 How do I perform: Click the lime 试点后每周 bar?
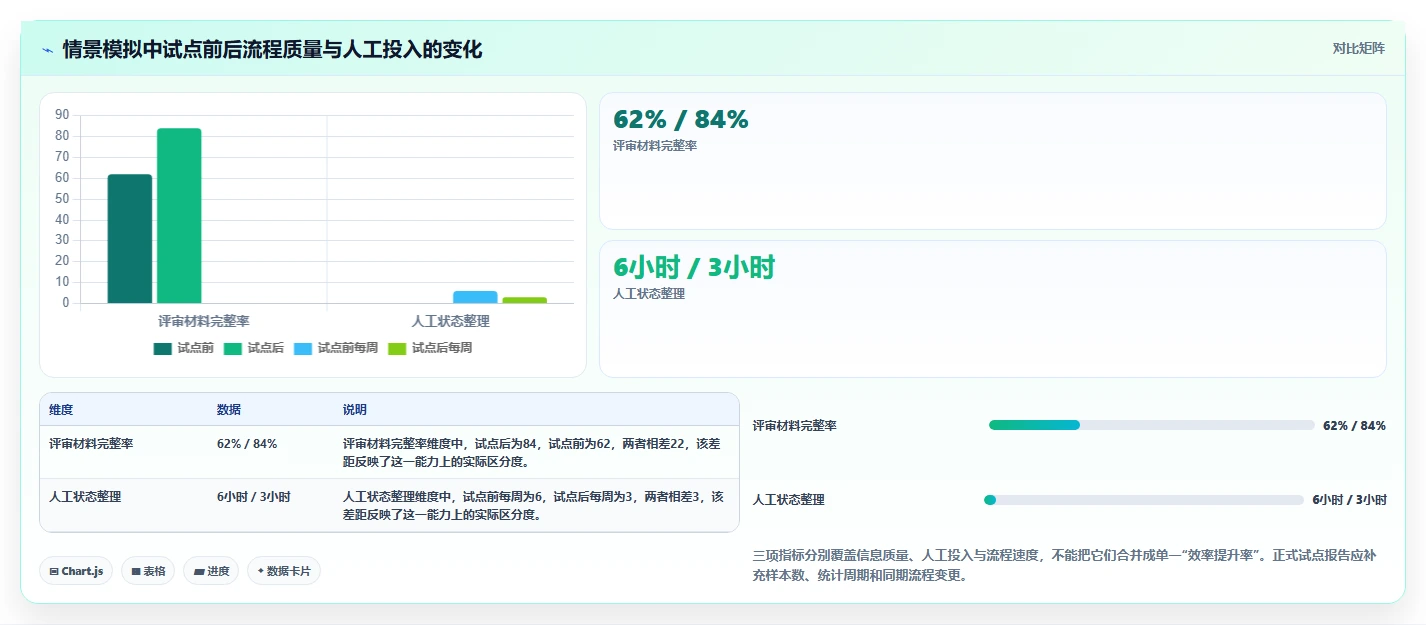pyautogui.click(x=524, y=300)
